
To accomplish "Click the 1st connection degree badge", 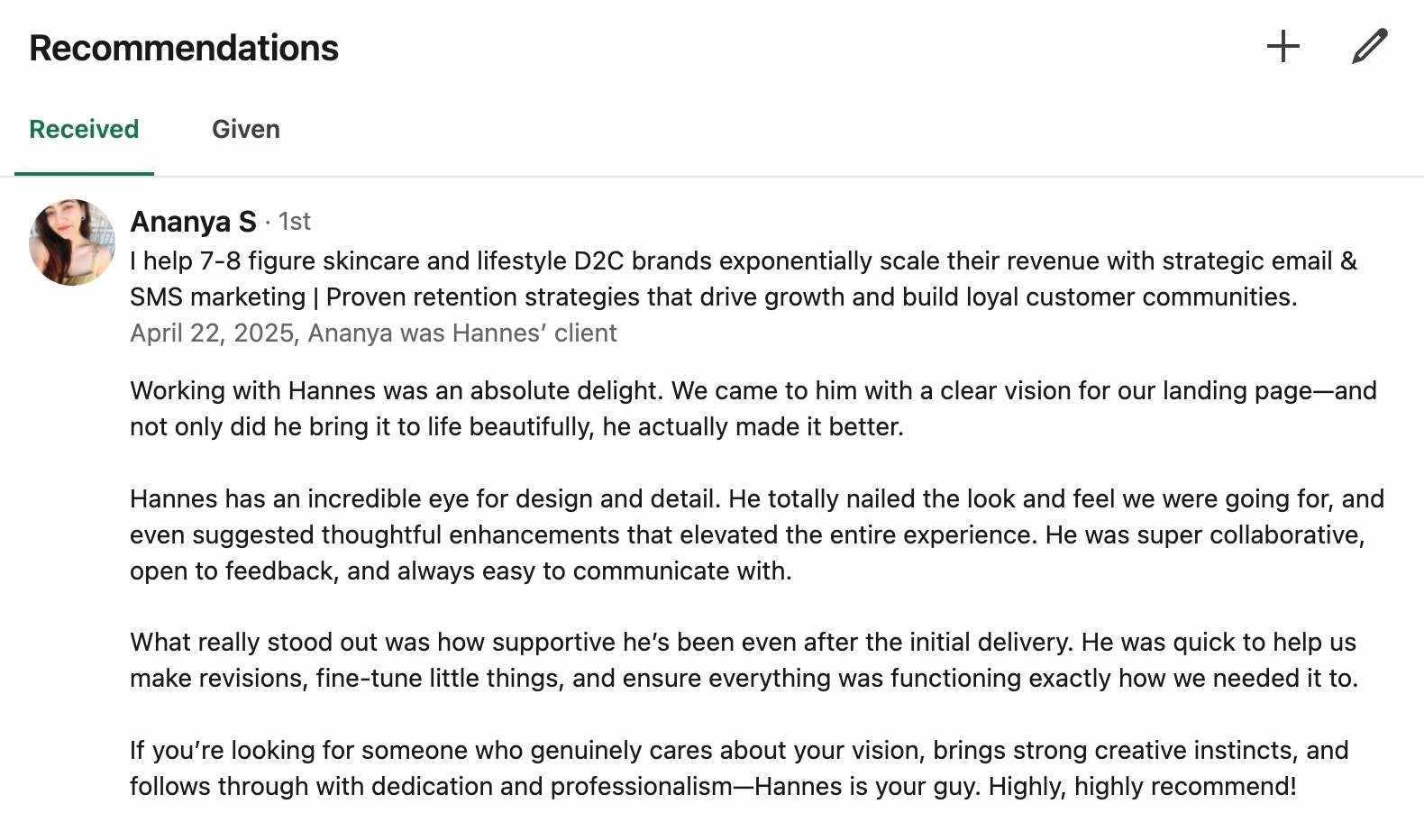I will [x=294, y=222].
